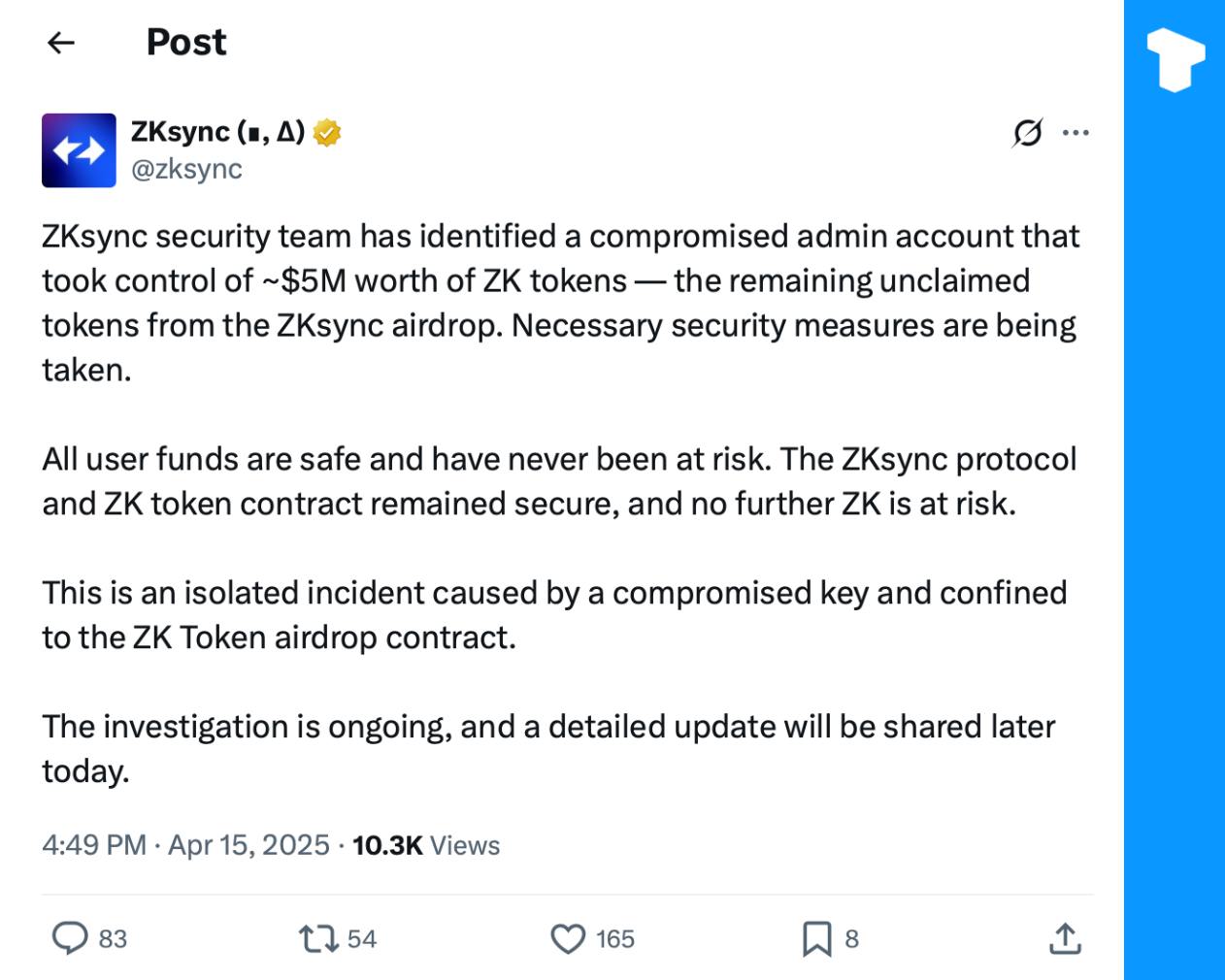Image resolution: width=1225 pixels, height=980 pixels.
Task: Click the reply speech bubble icon
Action: pyautogui.click(x=69, y=938)
